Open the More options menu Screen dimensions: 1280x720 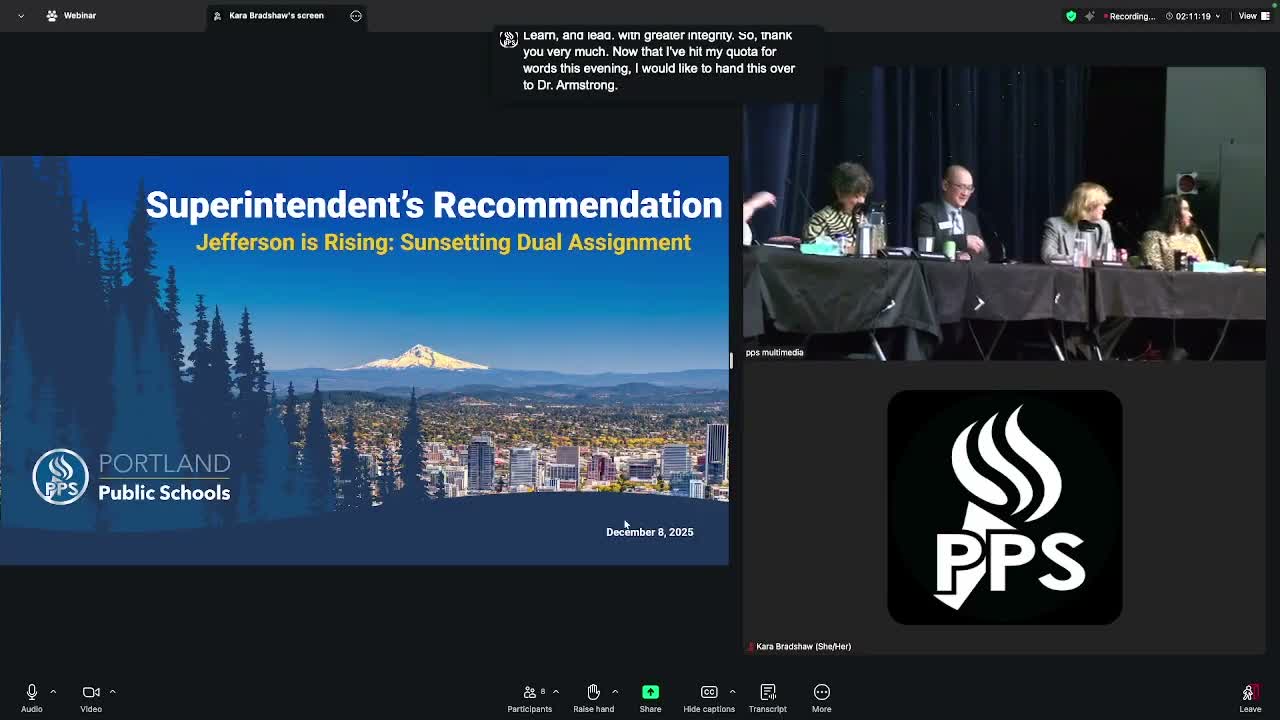[821, 691]
